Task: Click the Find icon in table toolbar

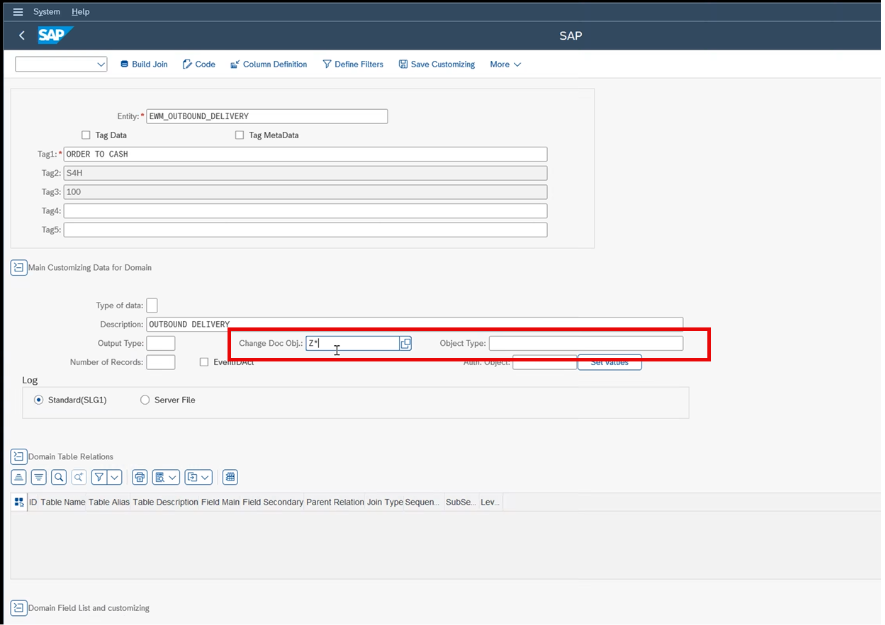Action: [59, 477]
